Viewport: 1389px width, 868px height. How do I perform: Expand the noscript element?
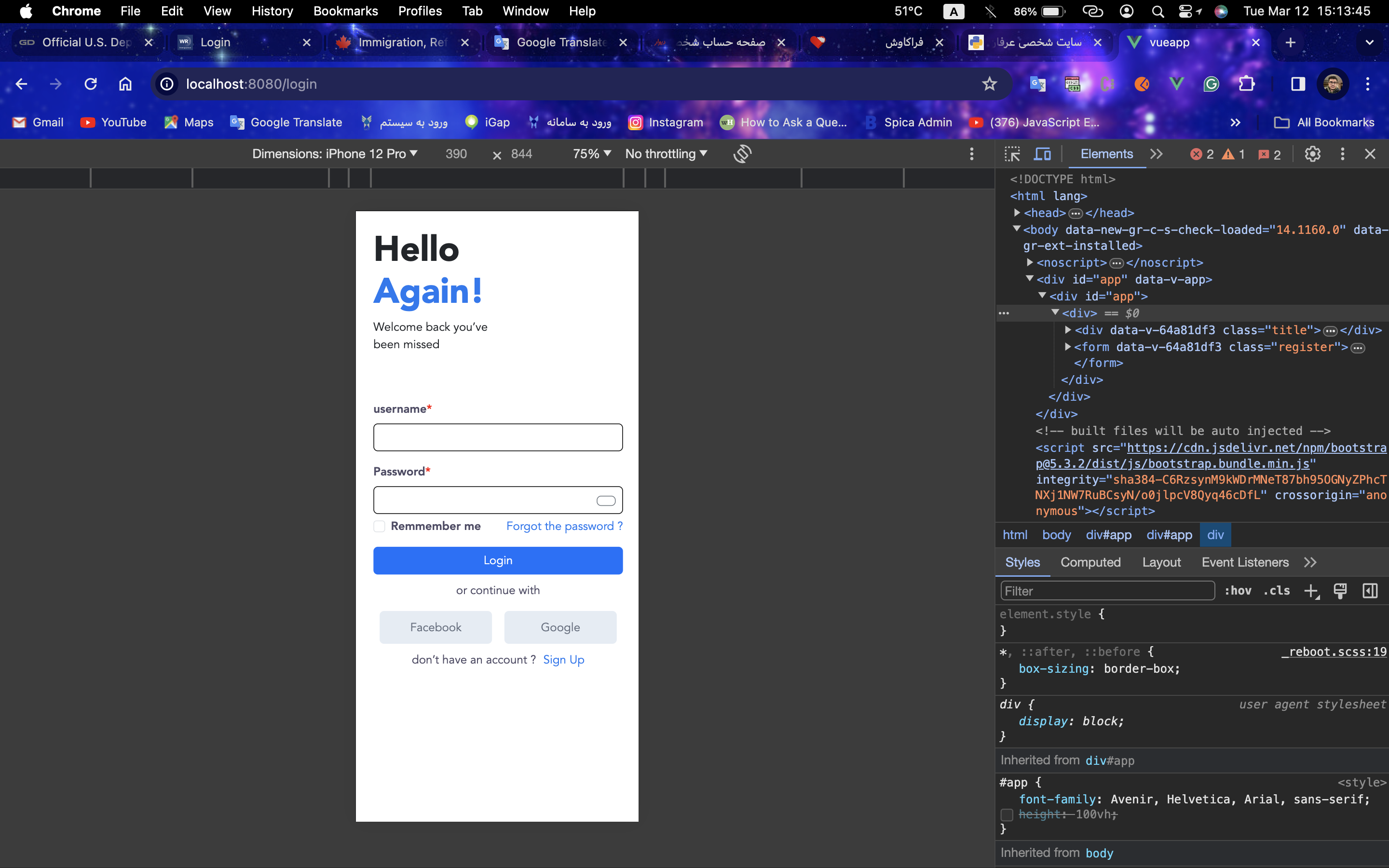[x=1030, y=262]
